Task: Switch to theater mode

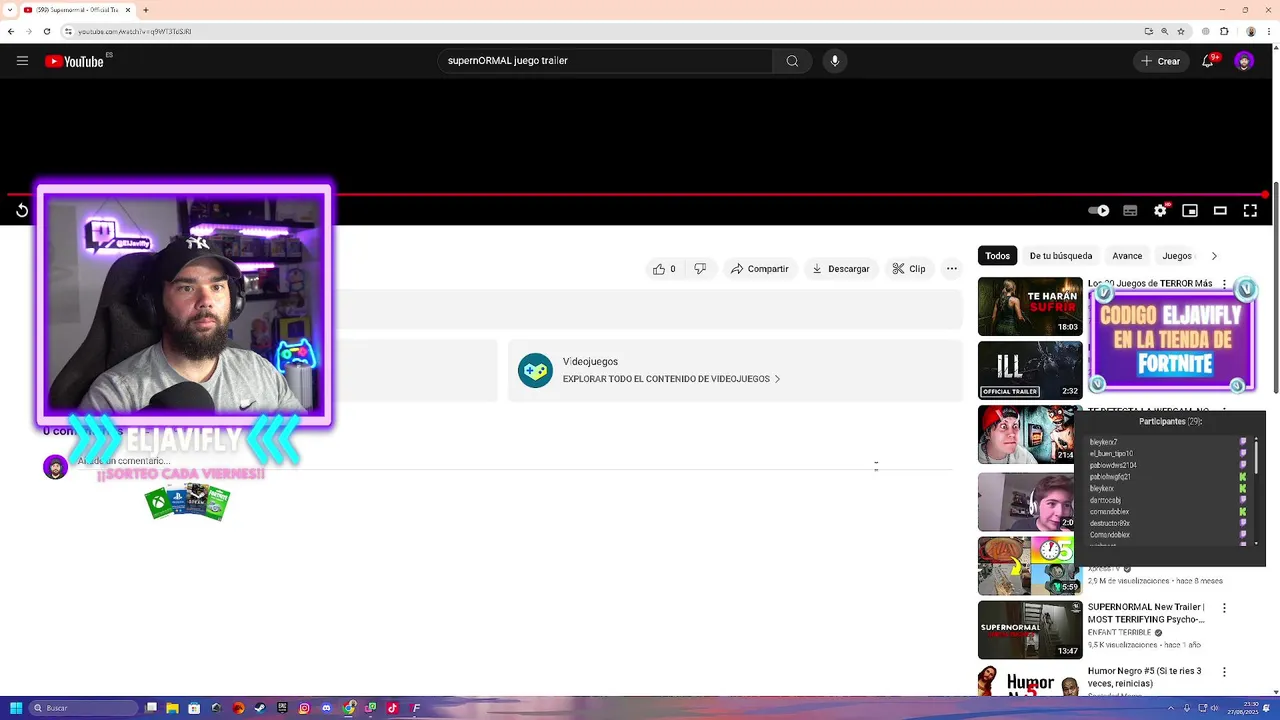Action: click(x=1220, y=210)
